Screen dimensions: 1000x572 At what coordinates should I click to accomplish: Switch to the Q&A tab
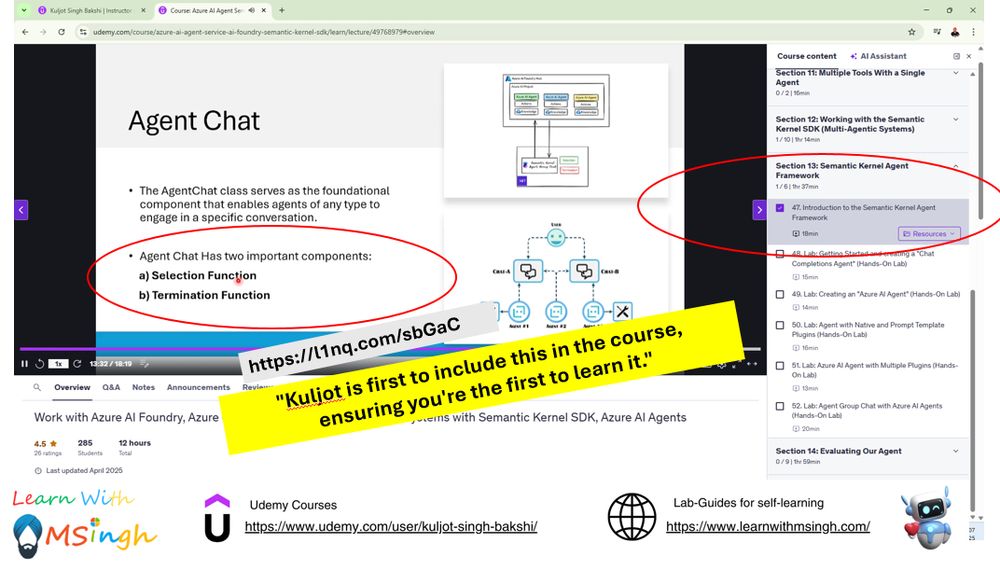(111, 387)
